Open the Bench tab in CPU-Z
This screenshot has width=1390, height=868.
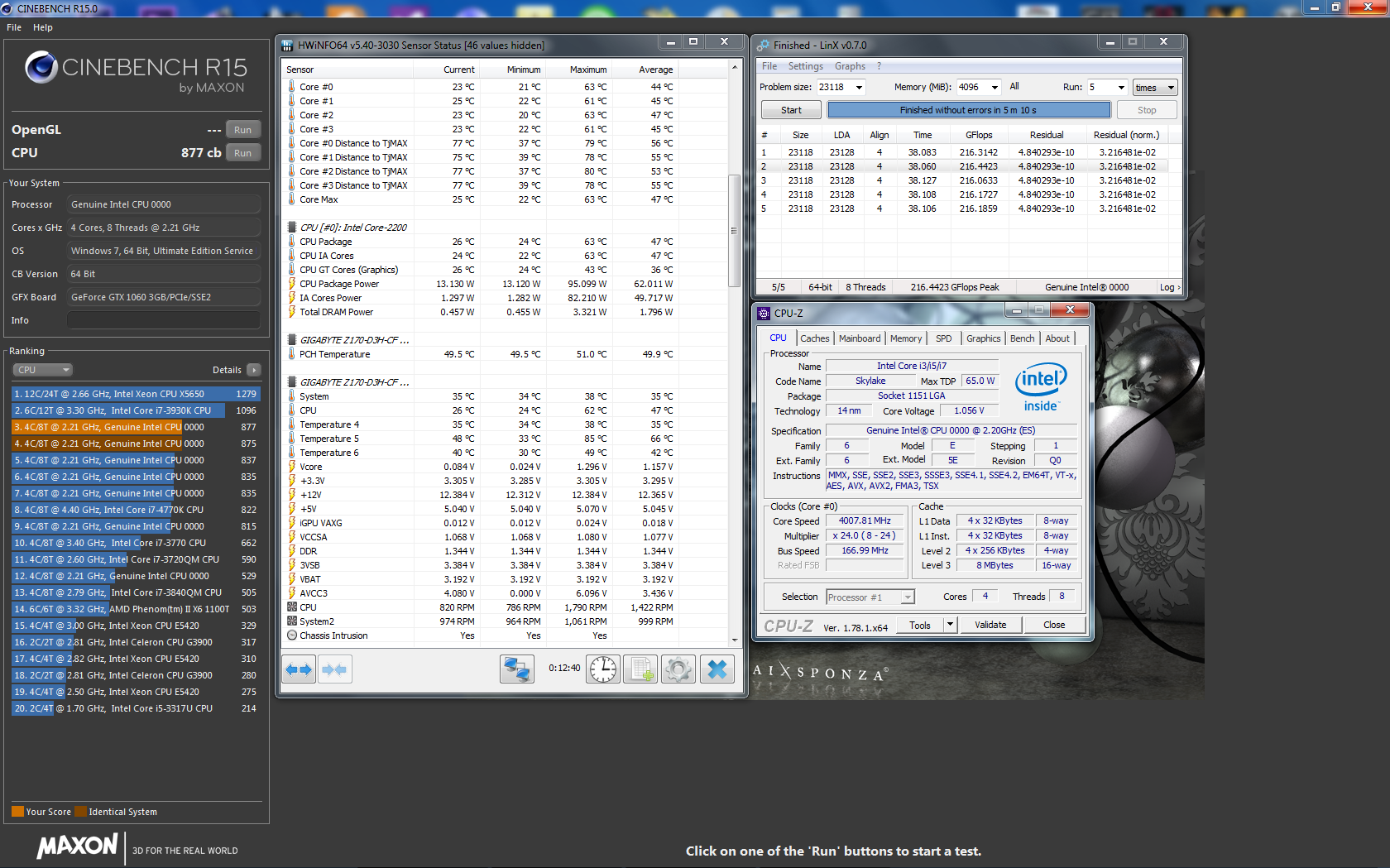(1022, 338)
